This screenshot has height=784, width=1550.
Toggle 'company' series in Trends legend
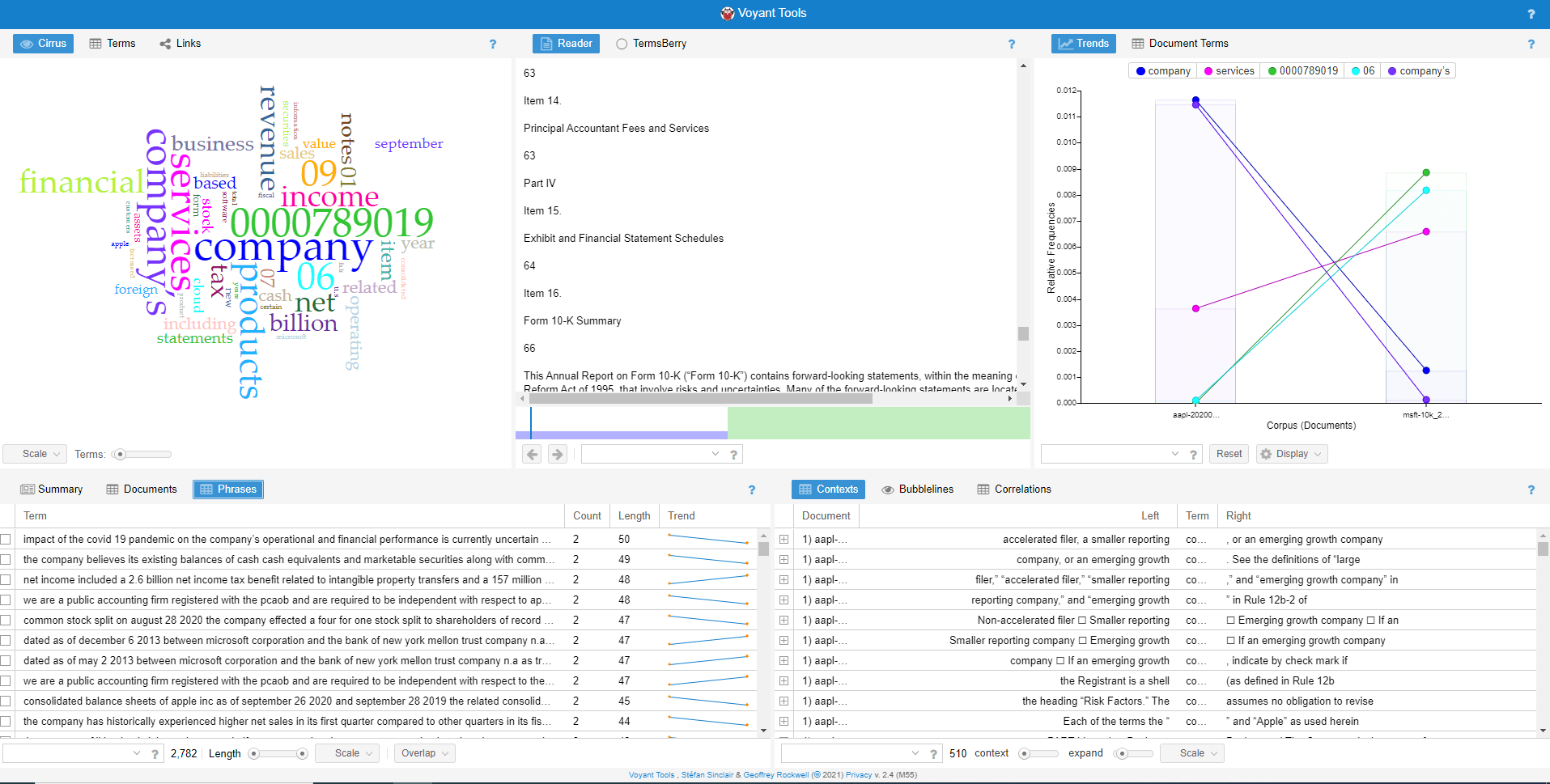(1163, 71)
